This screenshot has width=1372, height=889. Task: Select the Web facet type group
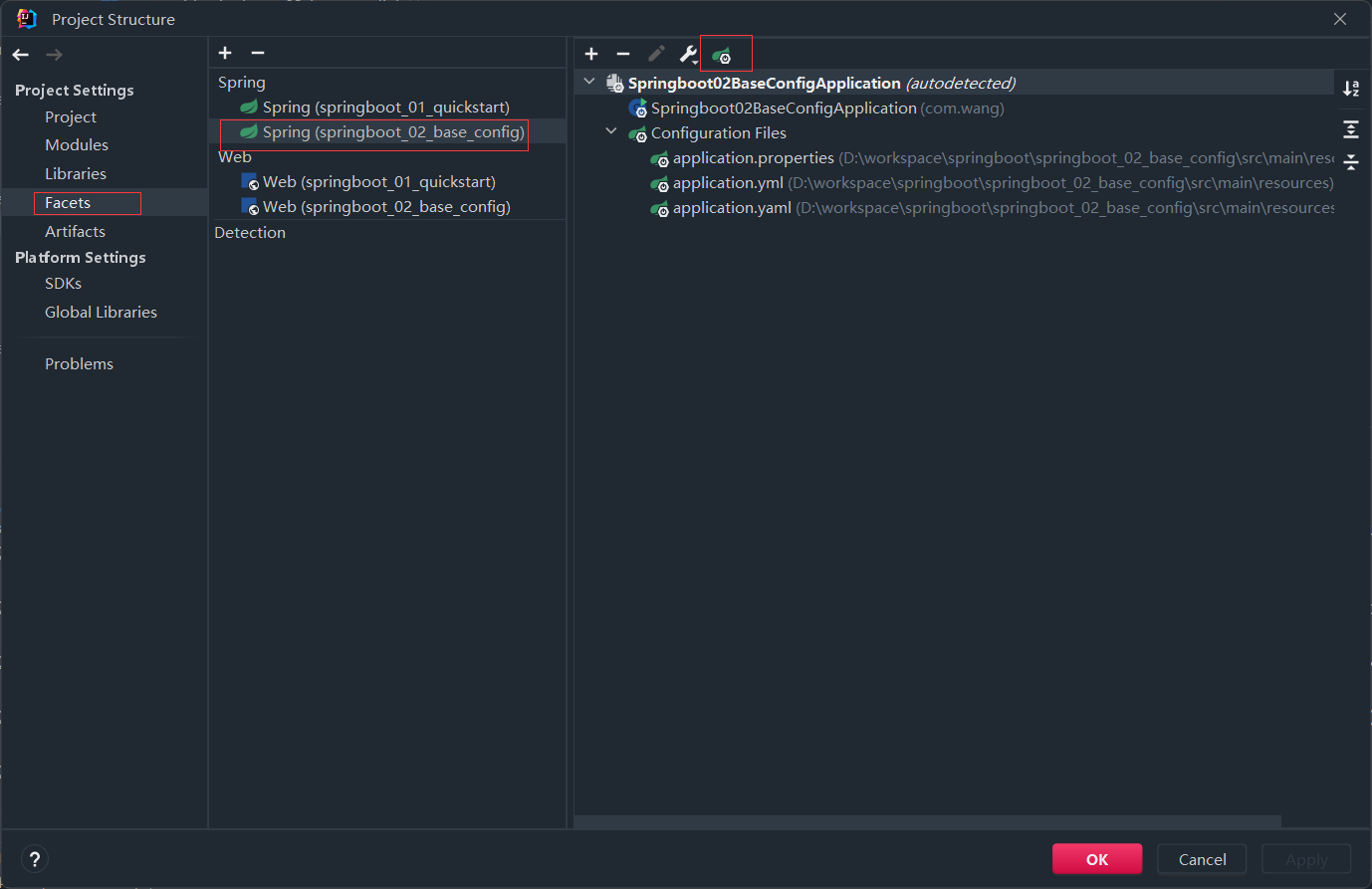click(235, 156)
